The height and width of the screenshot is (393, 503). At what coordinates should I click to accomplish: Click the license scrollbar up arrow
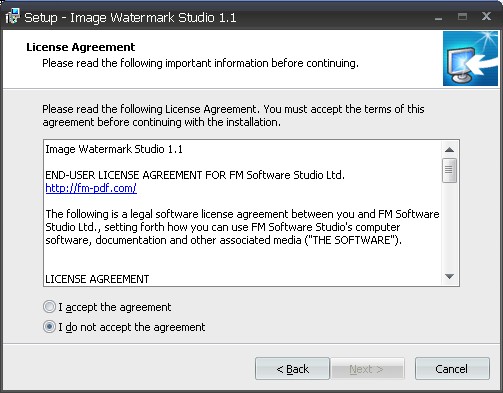(x=449, y=150)
